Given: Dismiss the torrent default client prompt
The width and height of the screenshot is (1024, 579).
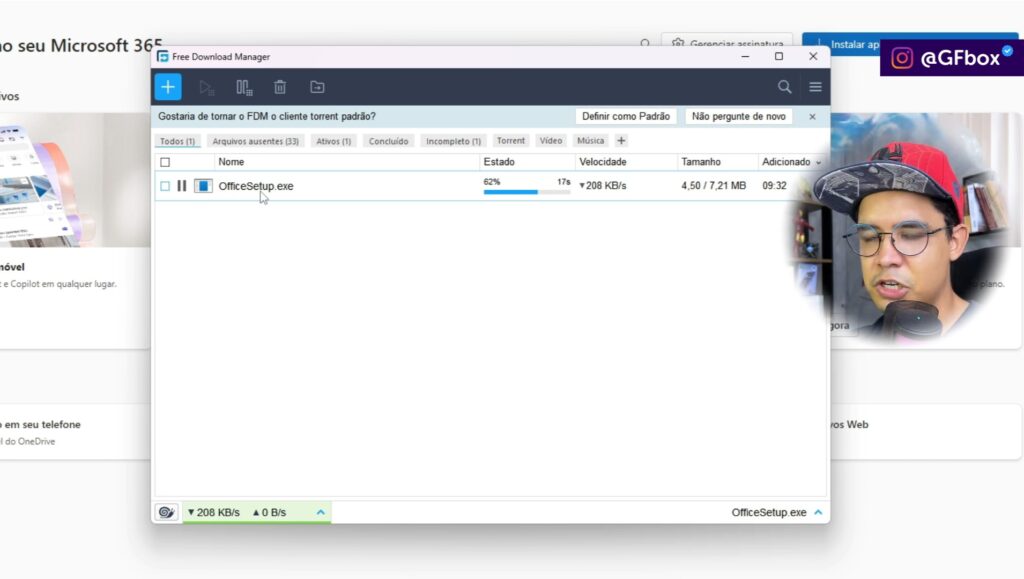Looking at the screenshot, I should 812,117.
